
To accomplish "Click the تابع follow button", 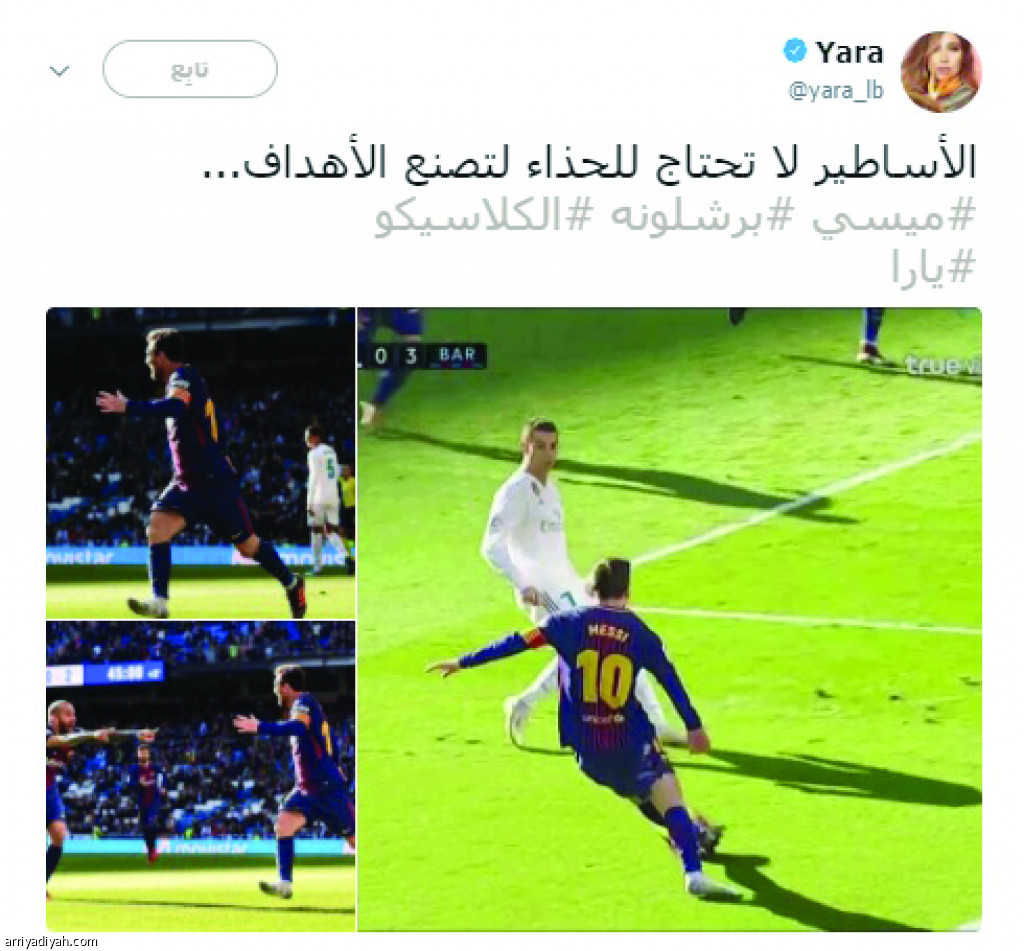I will pyautogui.click(x=189, y=69).
